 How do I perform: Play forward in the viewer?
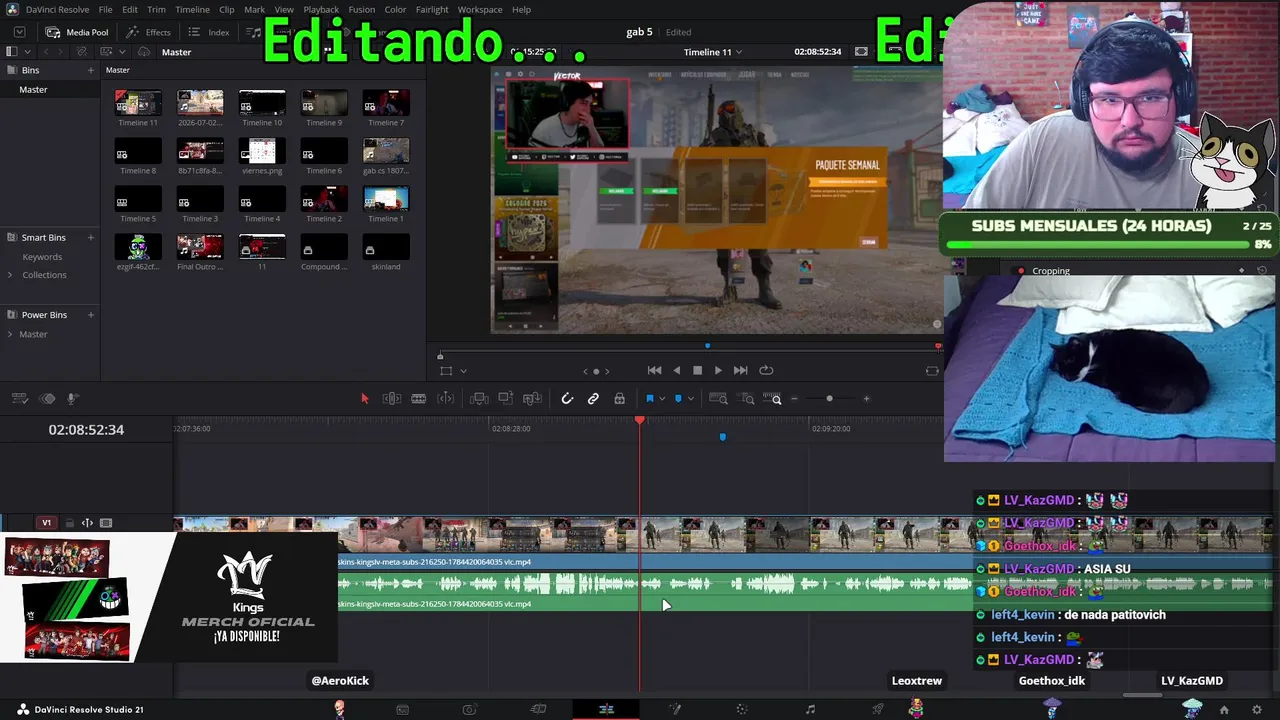point(718,370)
